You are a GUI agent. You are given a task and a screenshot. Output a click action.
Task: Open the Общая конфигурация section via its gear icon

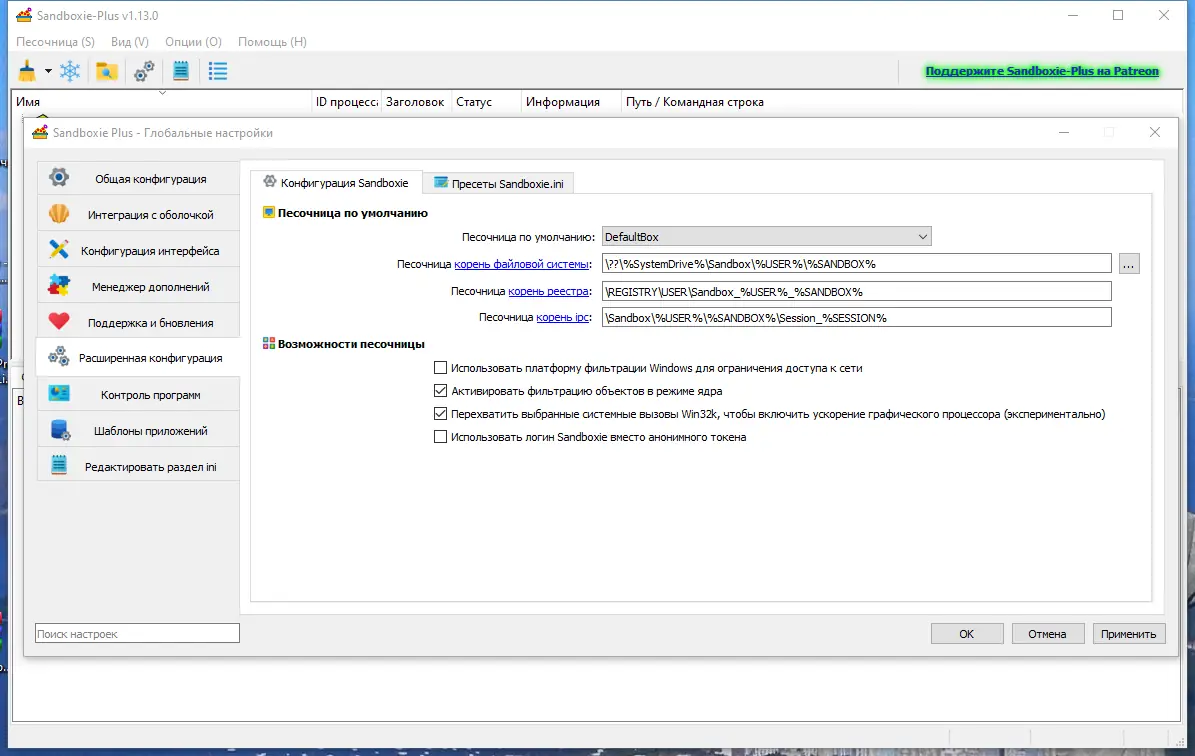click(x=59, y=178)
